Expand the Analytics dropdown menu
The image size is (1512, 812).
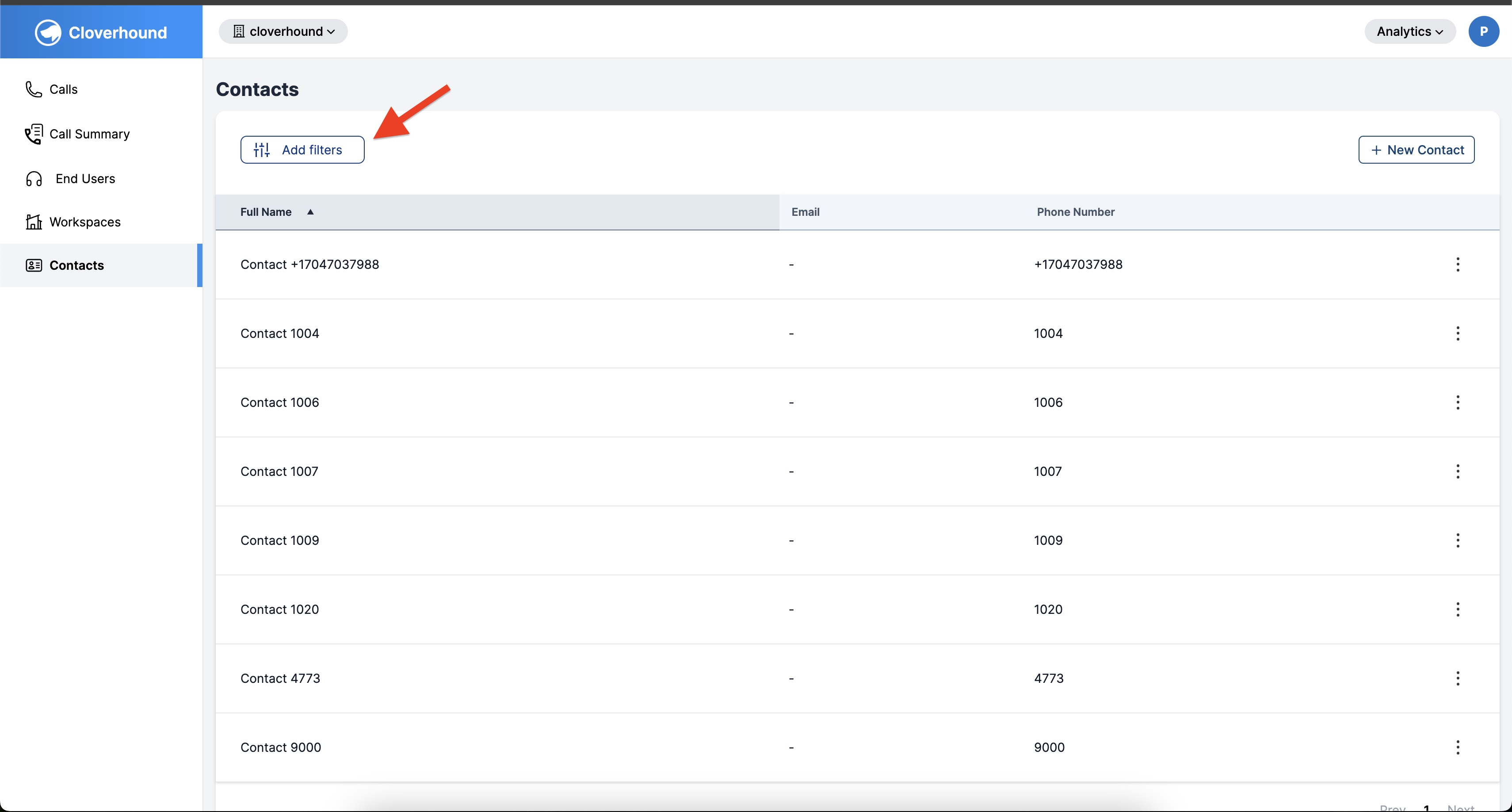click(1410, 31)
